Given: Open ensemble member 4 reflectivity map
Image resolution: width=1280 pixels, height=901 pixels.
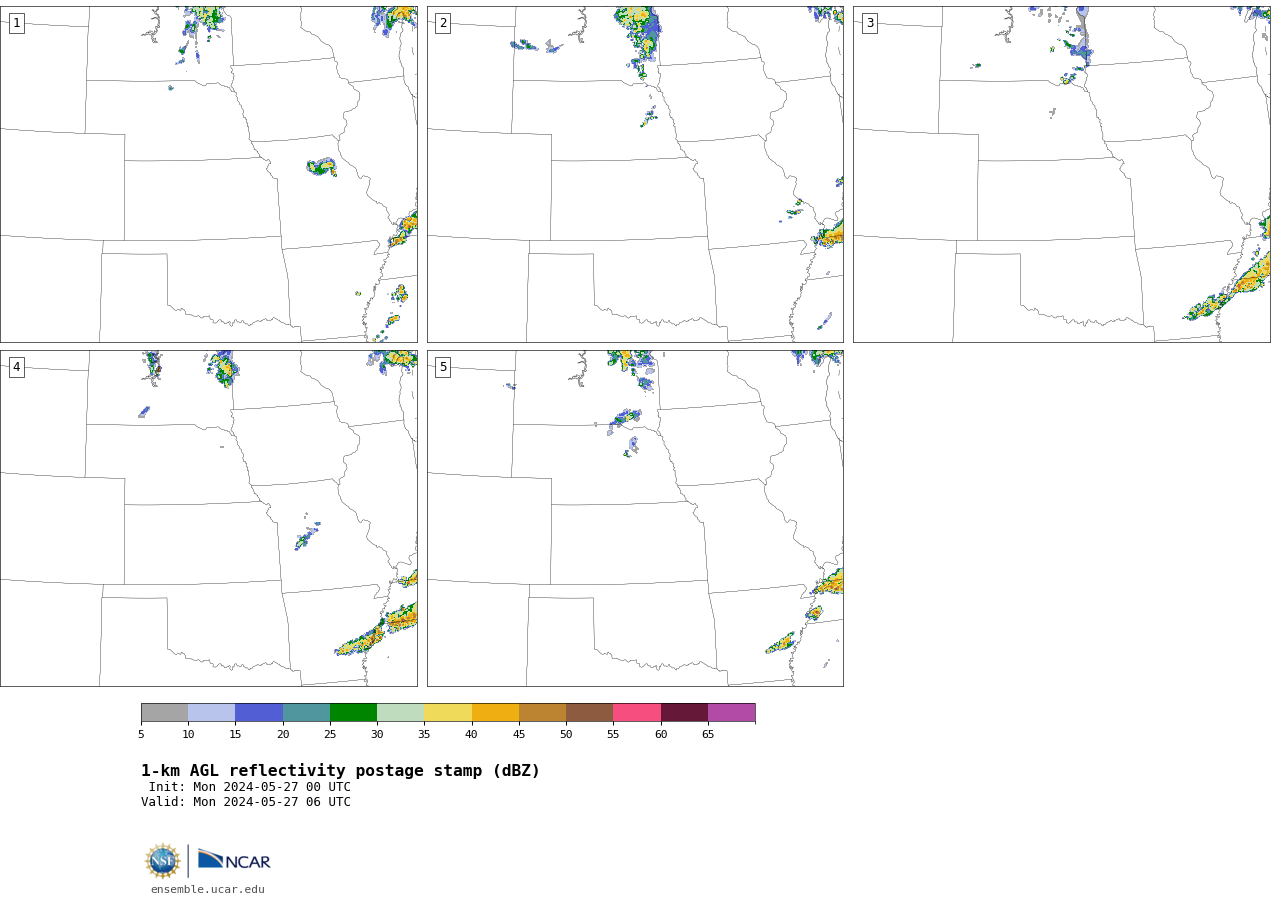Looking at the screenshot, I should pyautogui.click(x=209, y=518).
